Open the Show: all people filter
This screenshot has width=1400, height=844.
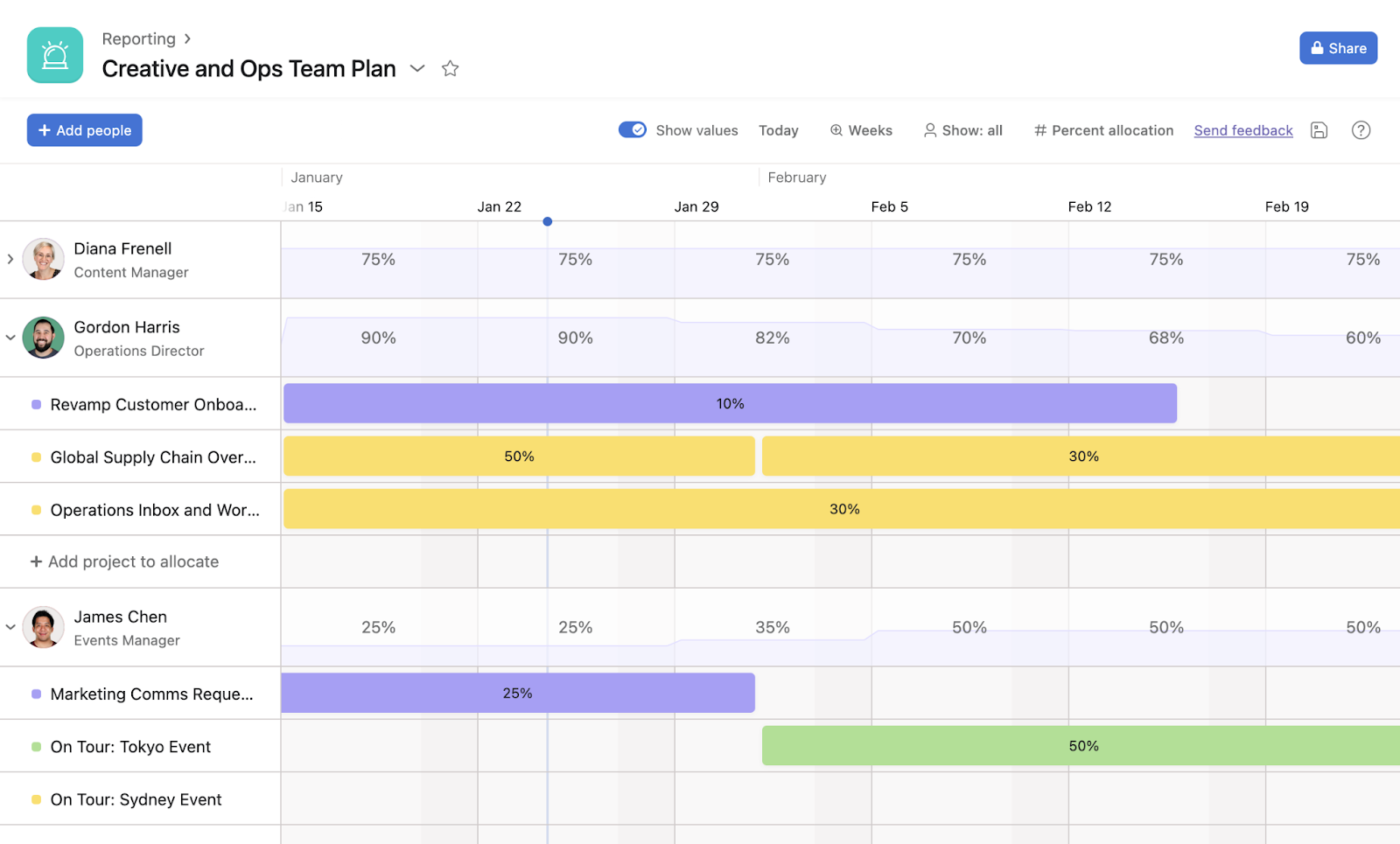click(962, 130)
